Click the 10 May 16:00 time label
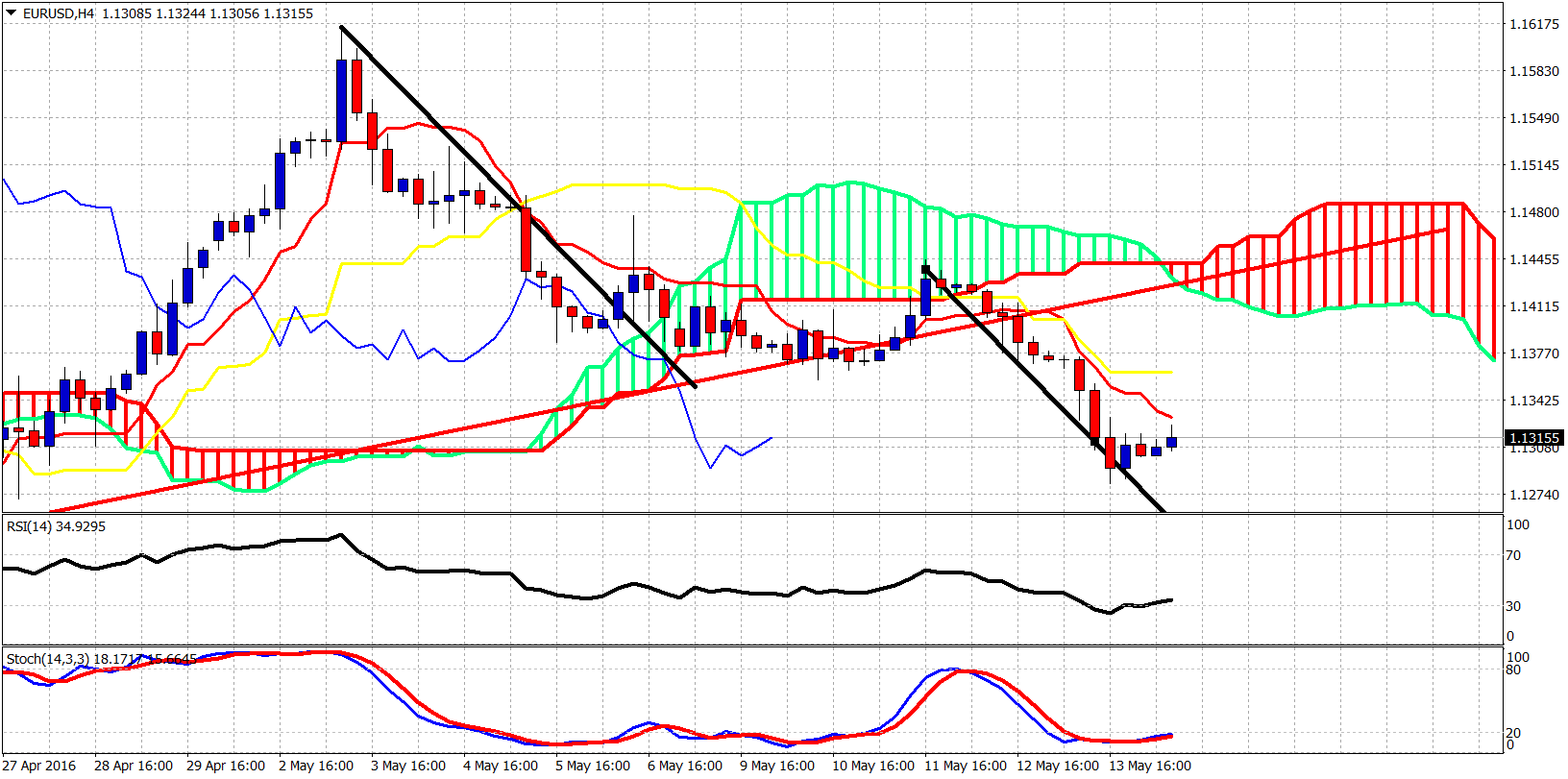1568x779 pixels. [873, 766]
